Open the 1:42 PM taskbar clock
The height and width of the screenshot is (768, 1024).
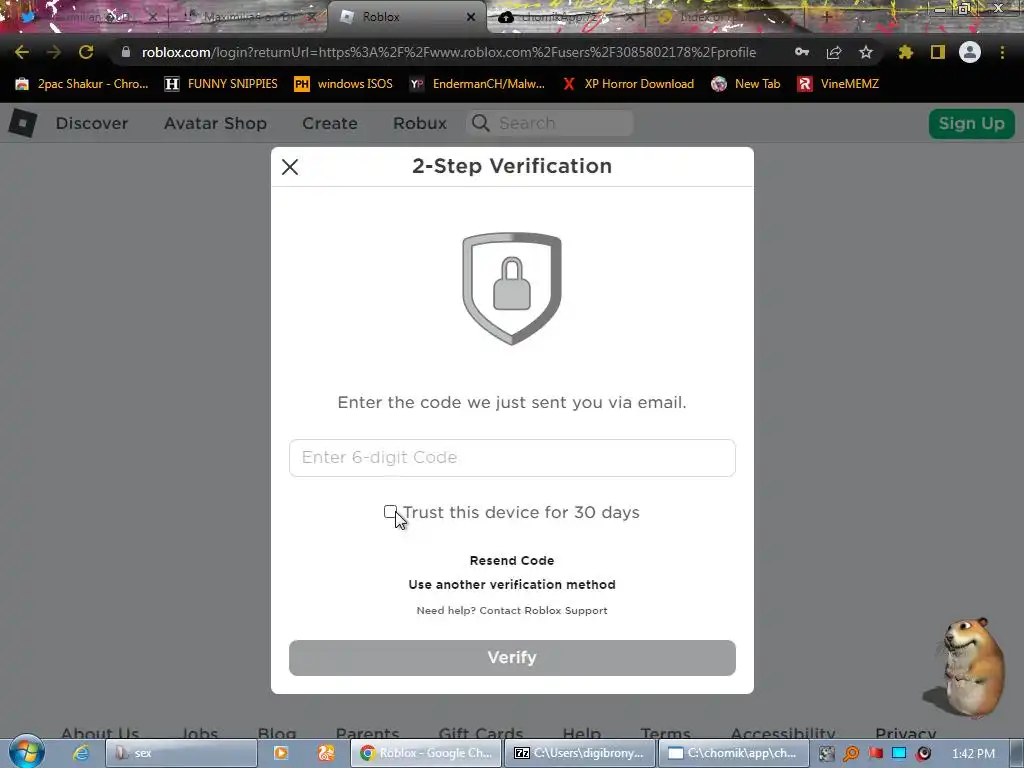(x=973, y=754)
